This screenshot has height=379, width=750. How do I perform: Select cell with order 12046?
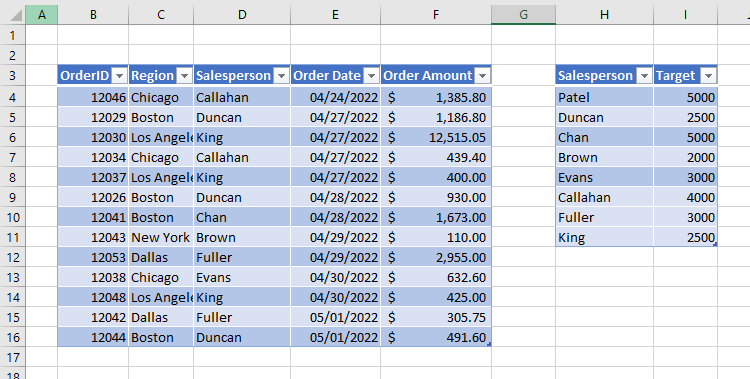pos(93,97)
